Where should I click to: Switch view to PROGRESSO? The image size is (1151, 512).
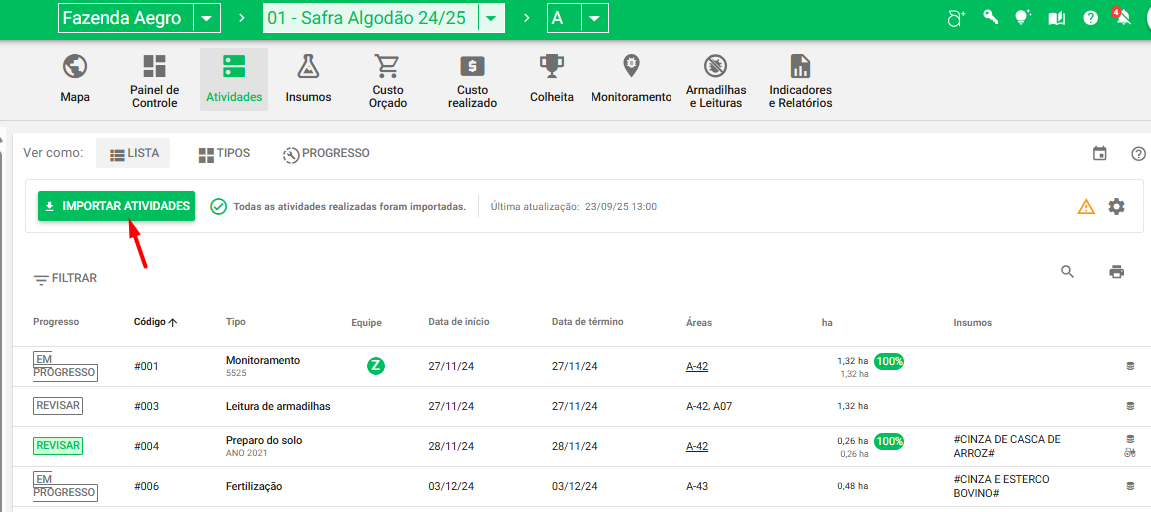pyautogui.click(x=326, y=154)
